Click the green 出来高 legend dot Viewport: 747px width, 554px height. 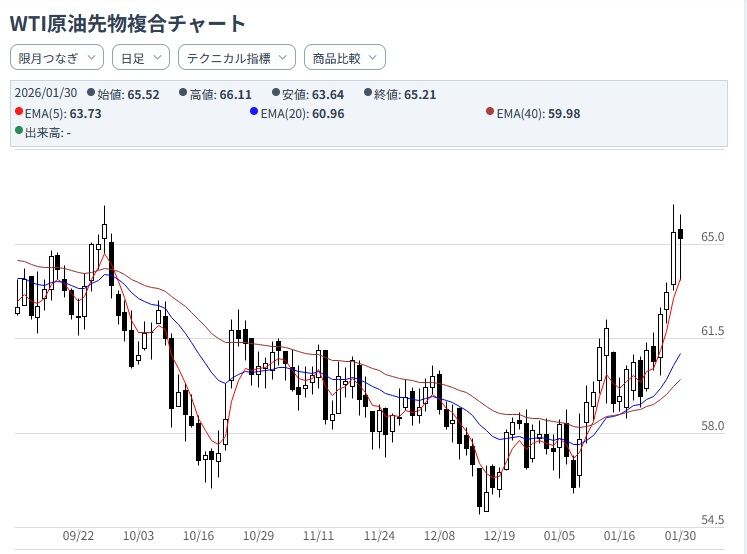pyautogui.click(x=20, y=131)
